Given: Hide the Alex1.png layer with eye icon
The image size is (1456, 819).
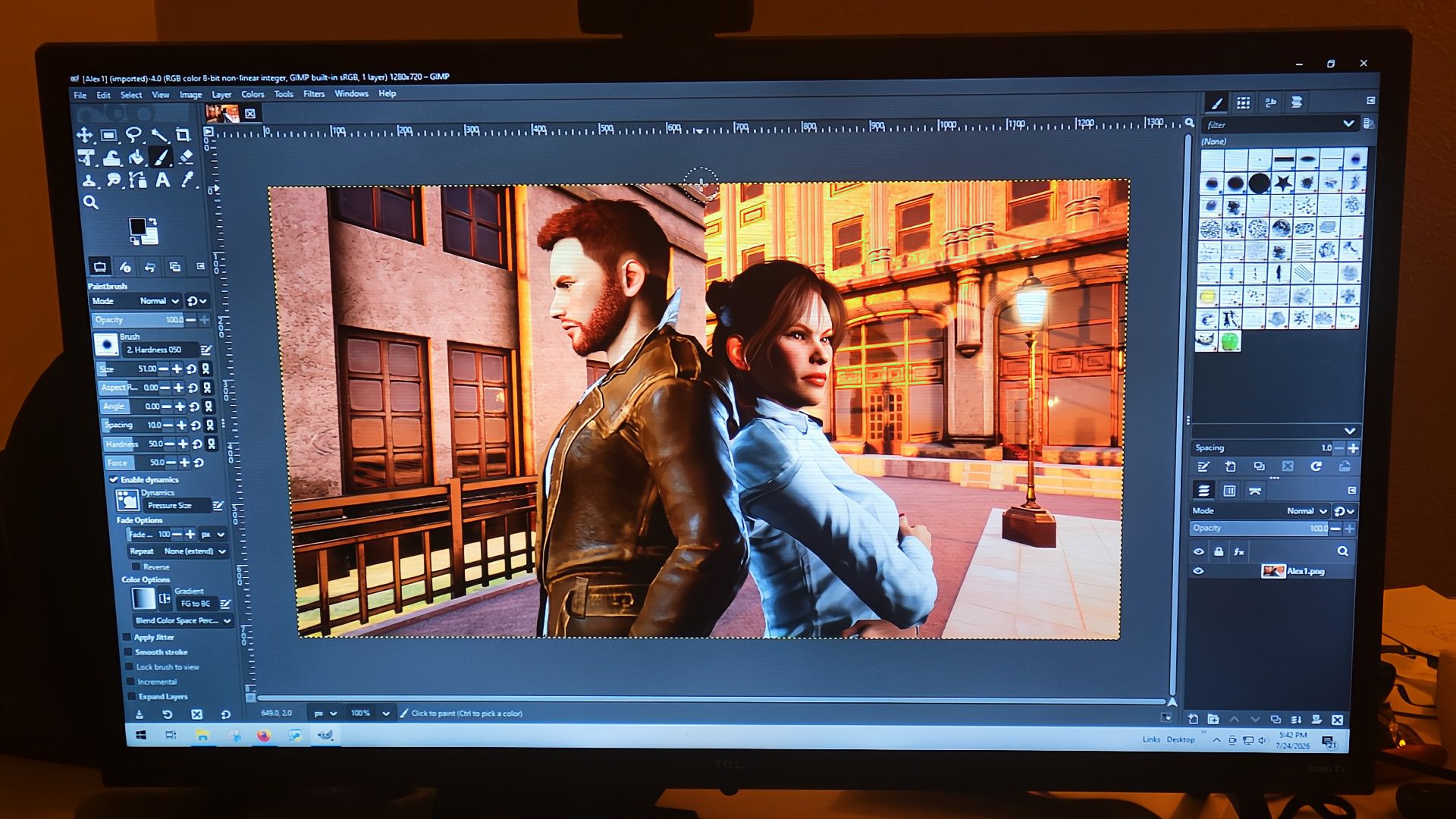Looking at the screenshot, I should [1199, 572].
